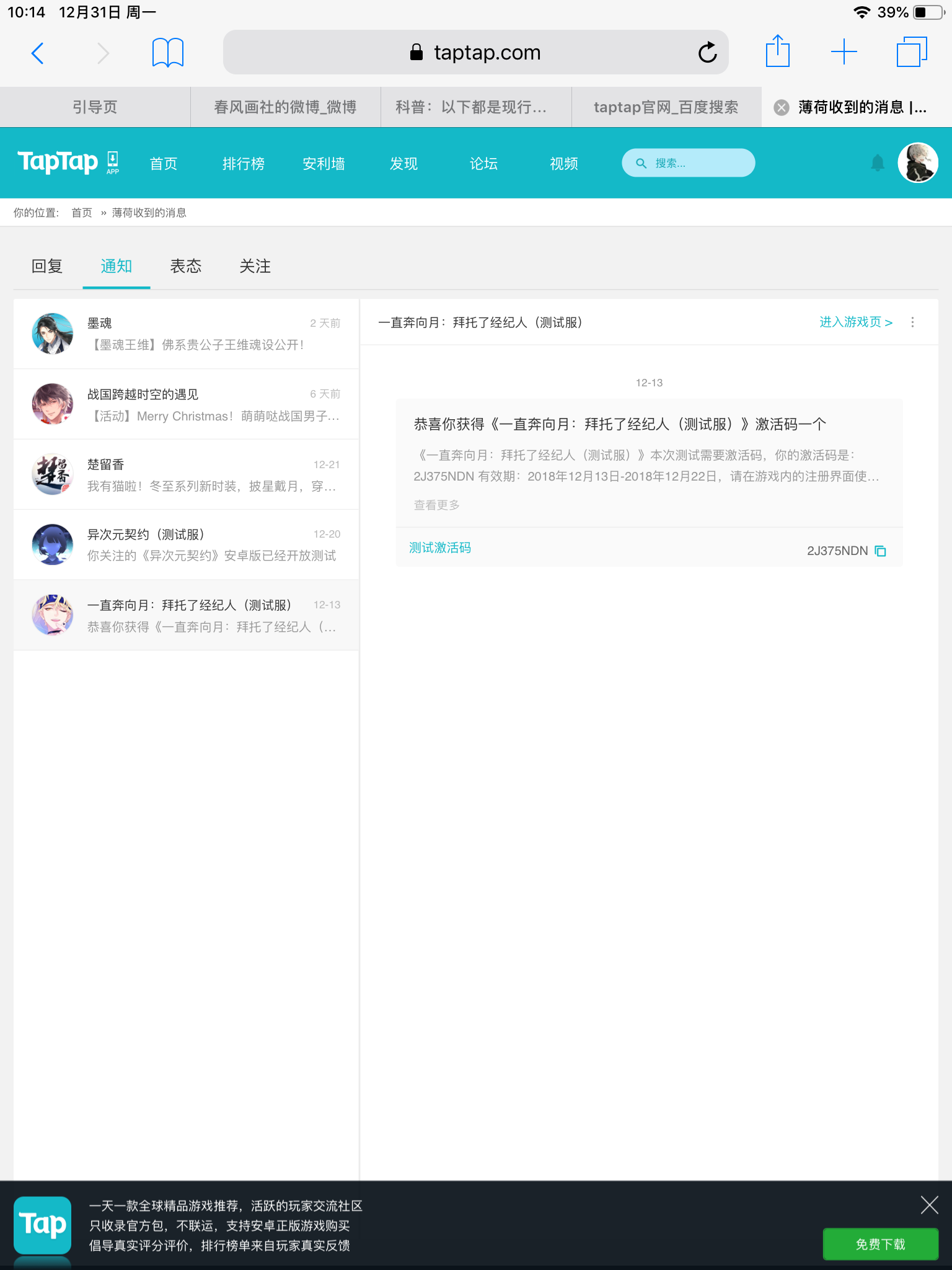
Task: Go to 首页 in navigation
Action: coord(164,164)
